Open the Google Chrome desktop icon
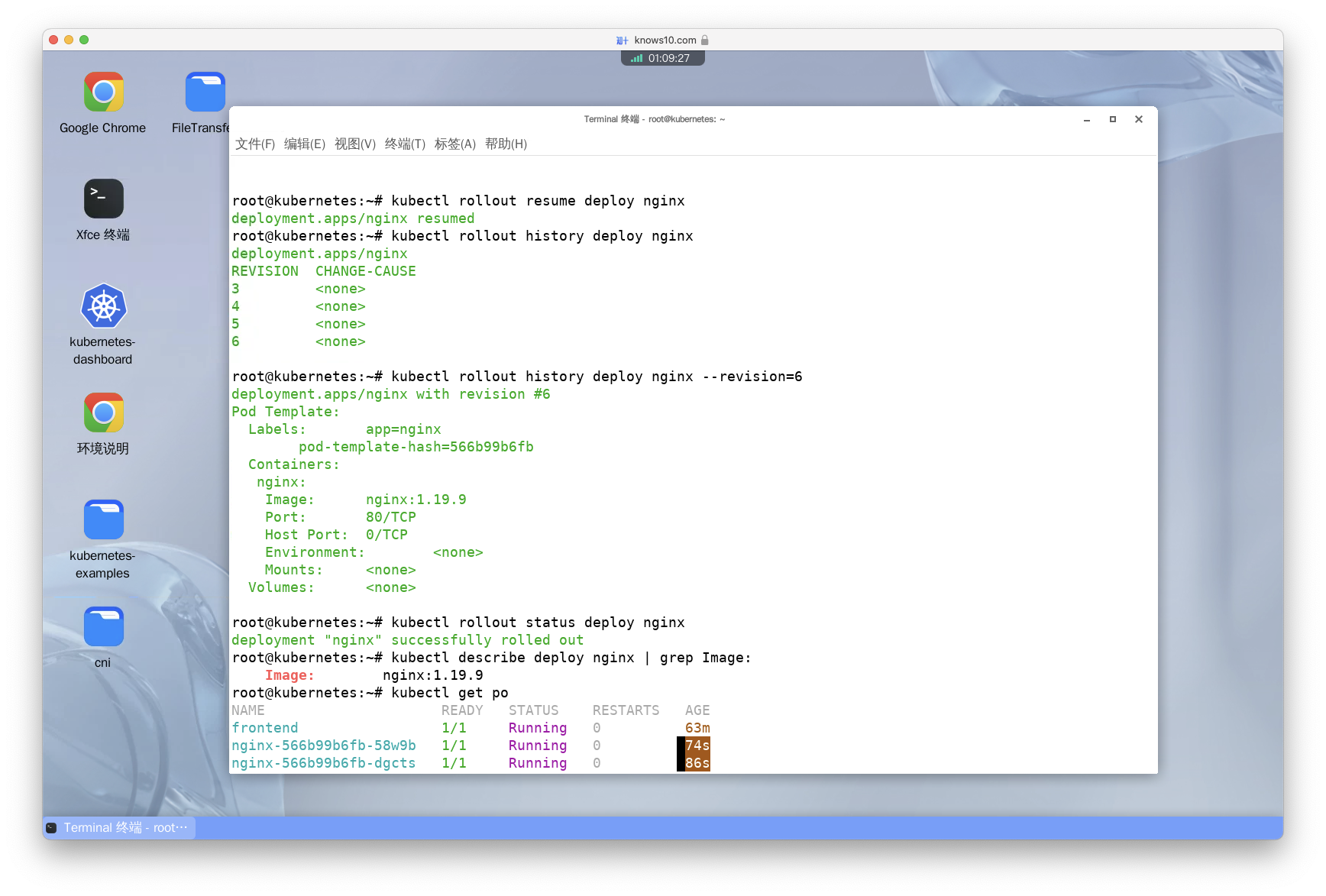Screen dimensions: 1326x896 click(x=103, y=92)
